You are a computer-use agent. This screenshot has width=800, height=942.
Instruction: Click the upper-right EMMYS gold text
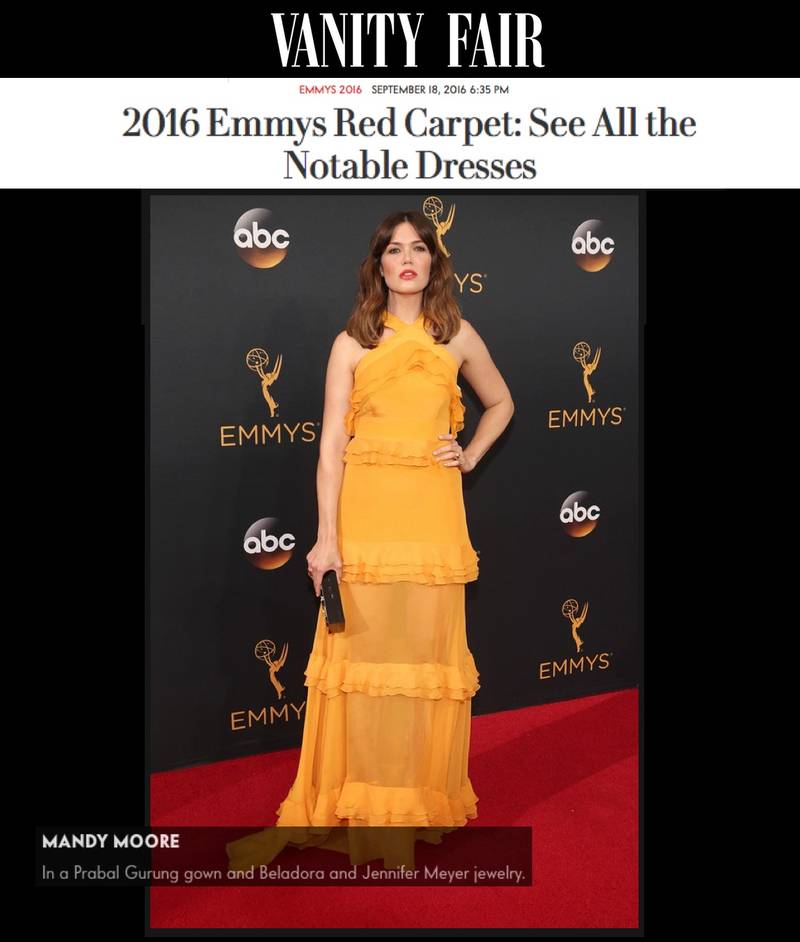click(x=586, y=418)
